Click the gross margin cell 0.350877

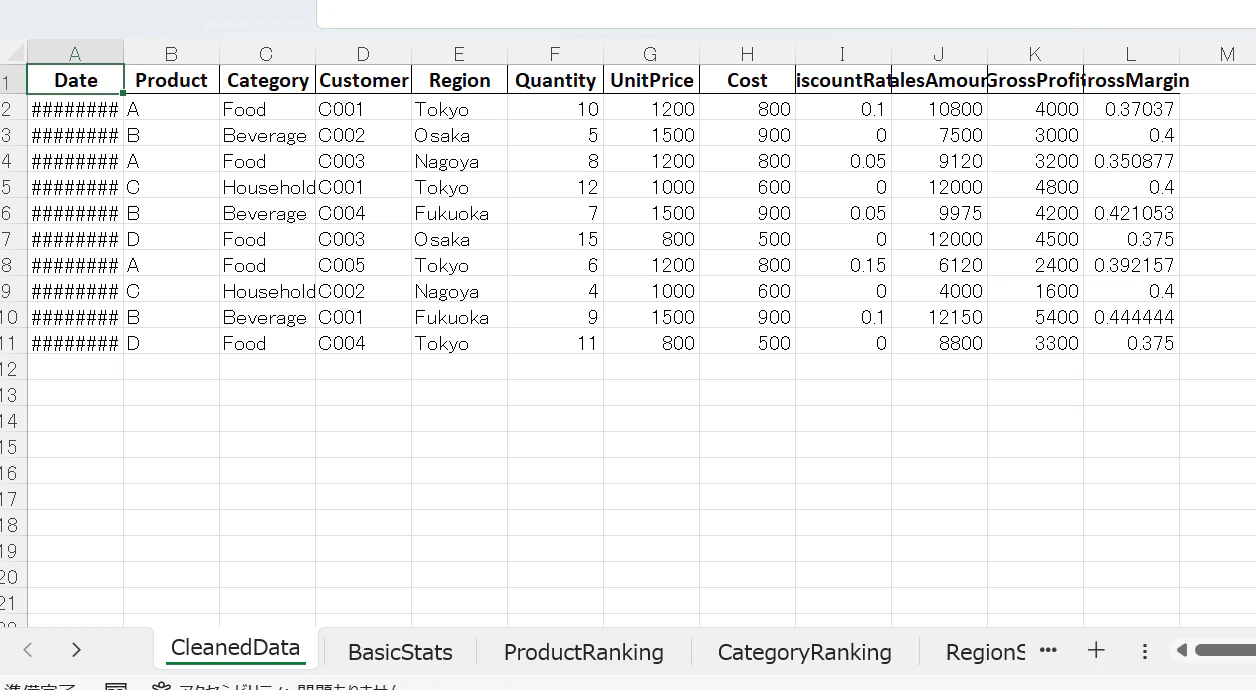pyautogui.click(x=1131, y=161)
